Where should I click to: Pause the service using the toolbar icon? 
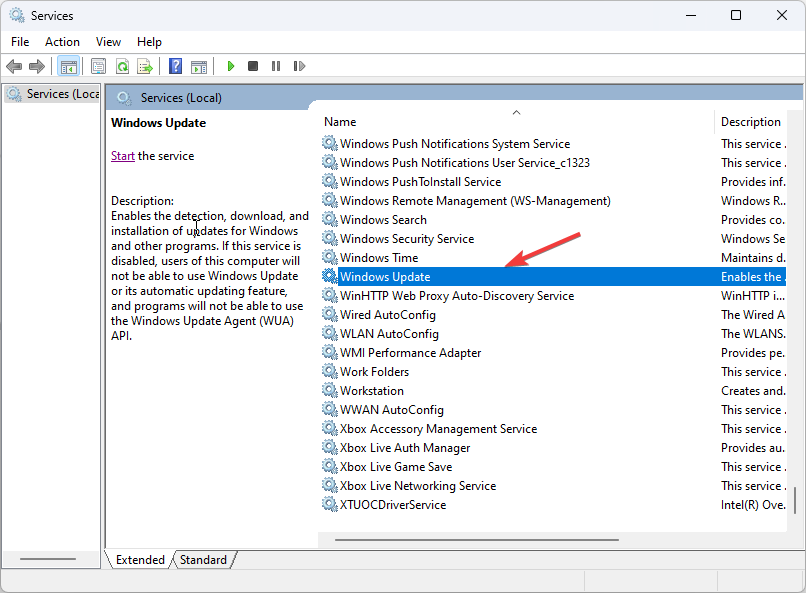point(276,66)
